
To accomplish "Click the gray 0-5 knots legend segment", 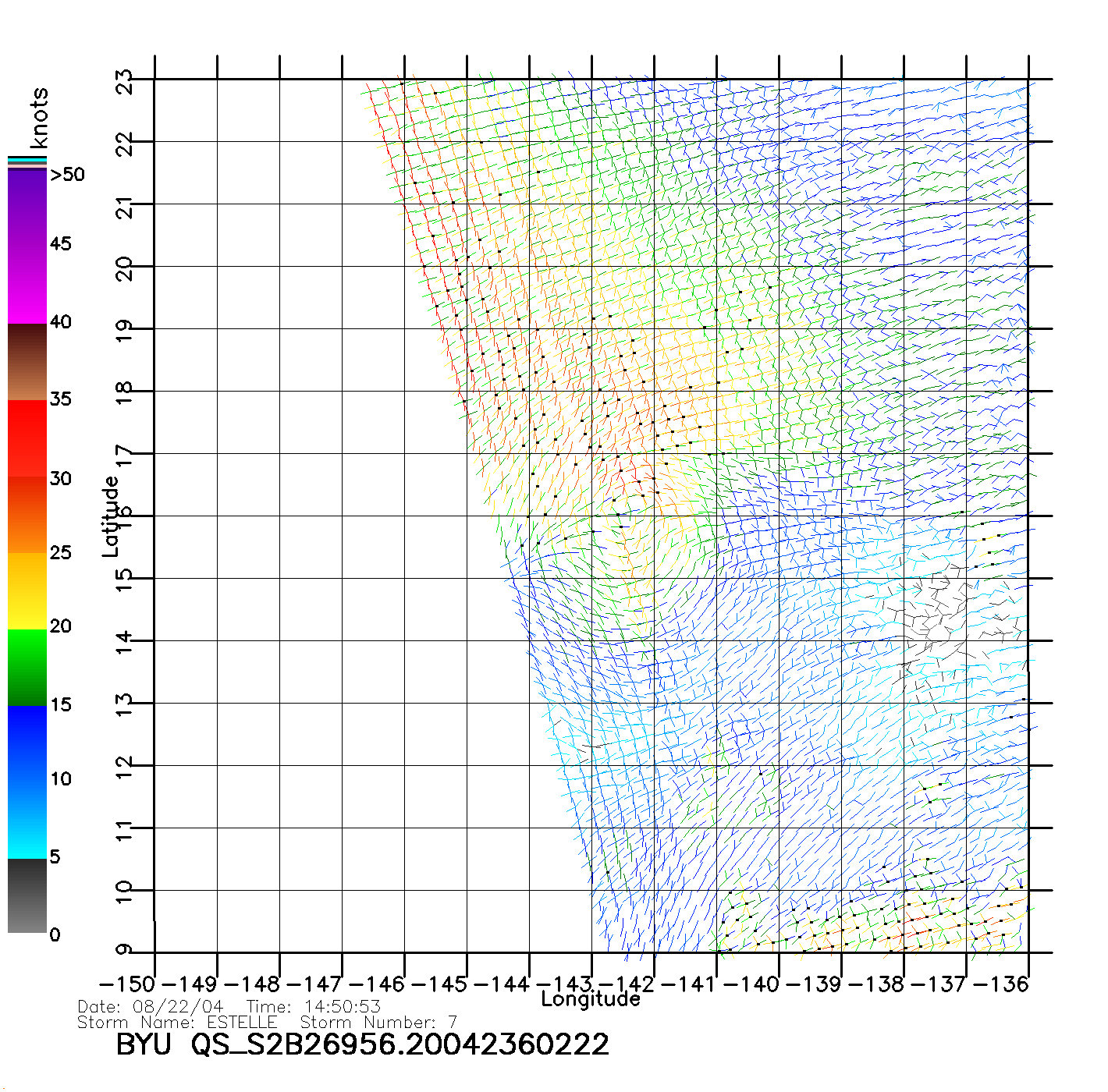I will [27, 897].
